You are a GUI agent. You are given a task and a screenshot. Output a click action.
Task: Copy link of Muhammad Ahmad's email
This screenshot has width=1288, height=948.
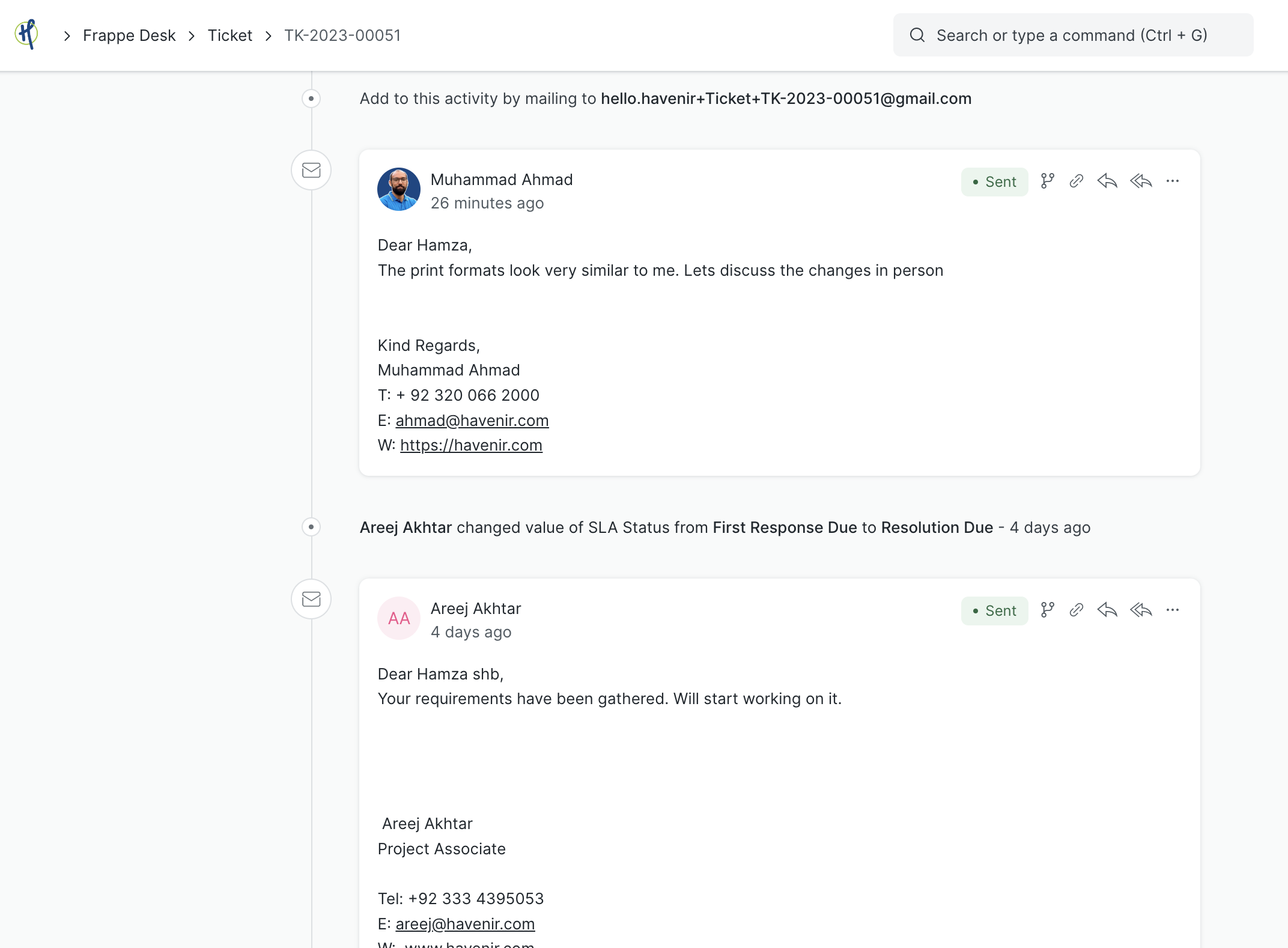click(1076, 181)
